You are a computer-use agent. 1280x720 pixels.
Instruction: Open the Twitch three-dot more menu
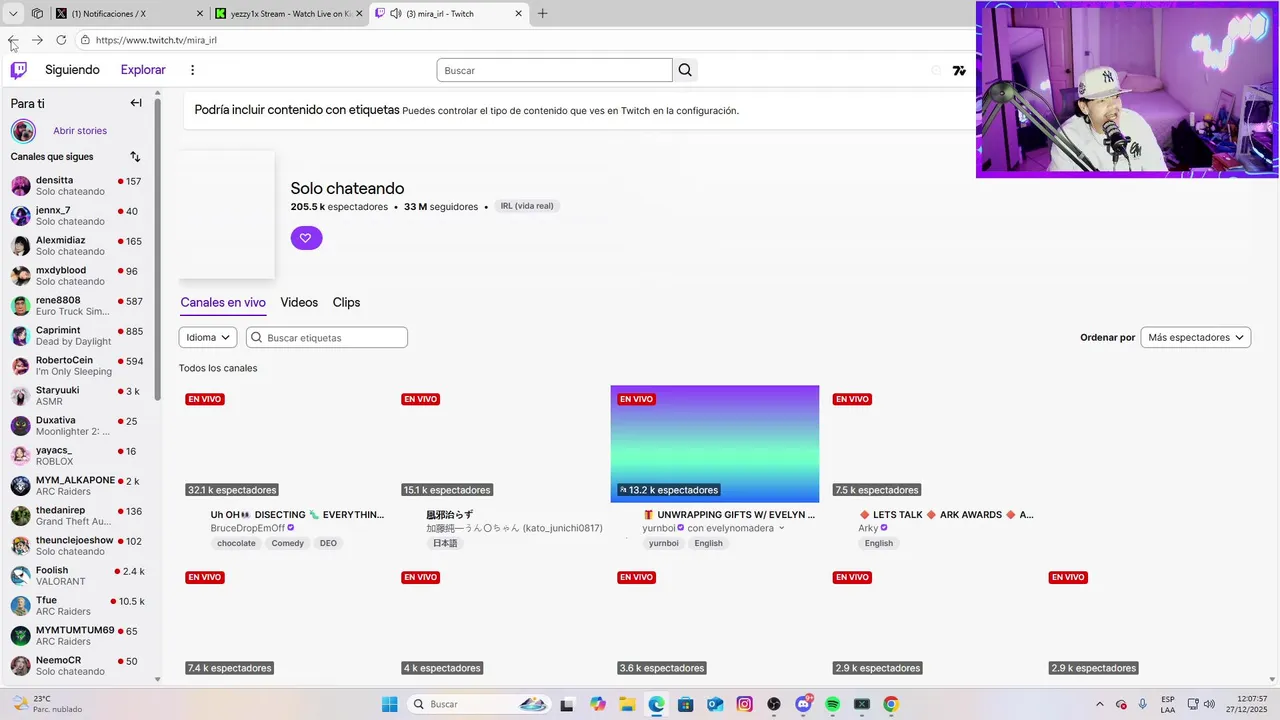click(193, 70)
